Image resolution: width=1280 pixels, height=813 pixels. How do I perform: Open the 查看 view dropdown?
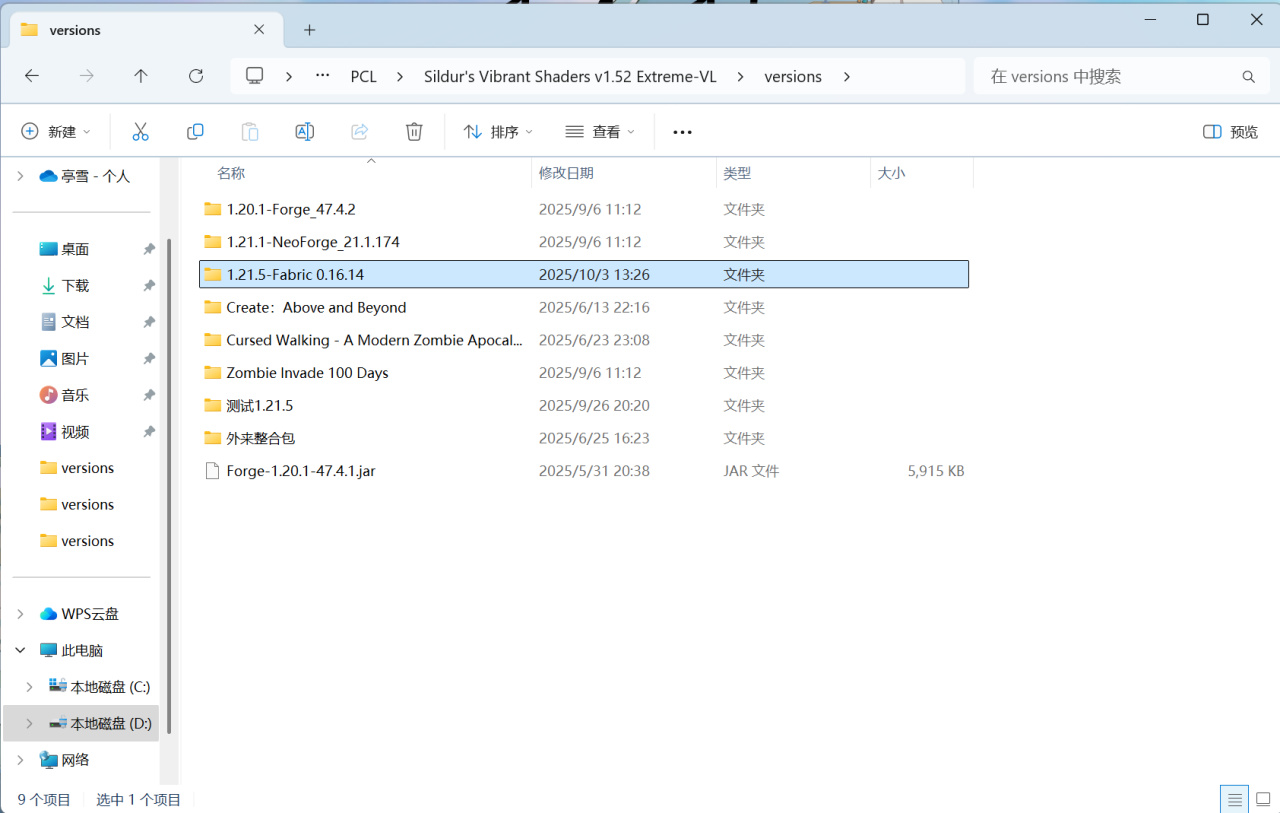click(x=600, y=132)
